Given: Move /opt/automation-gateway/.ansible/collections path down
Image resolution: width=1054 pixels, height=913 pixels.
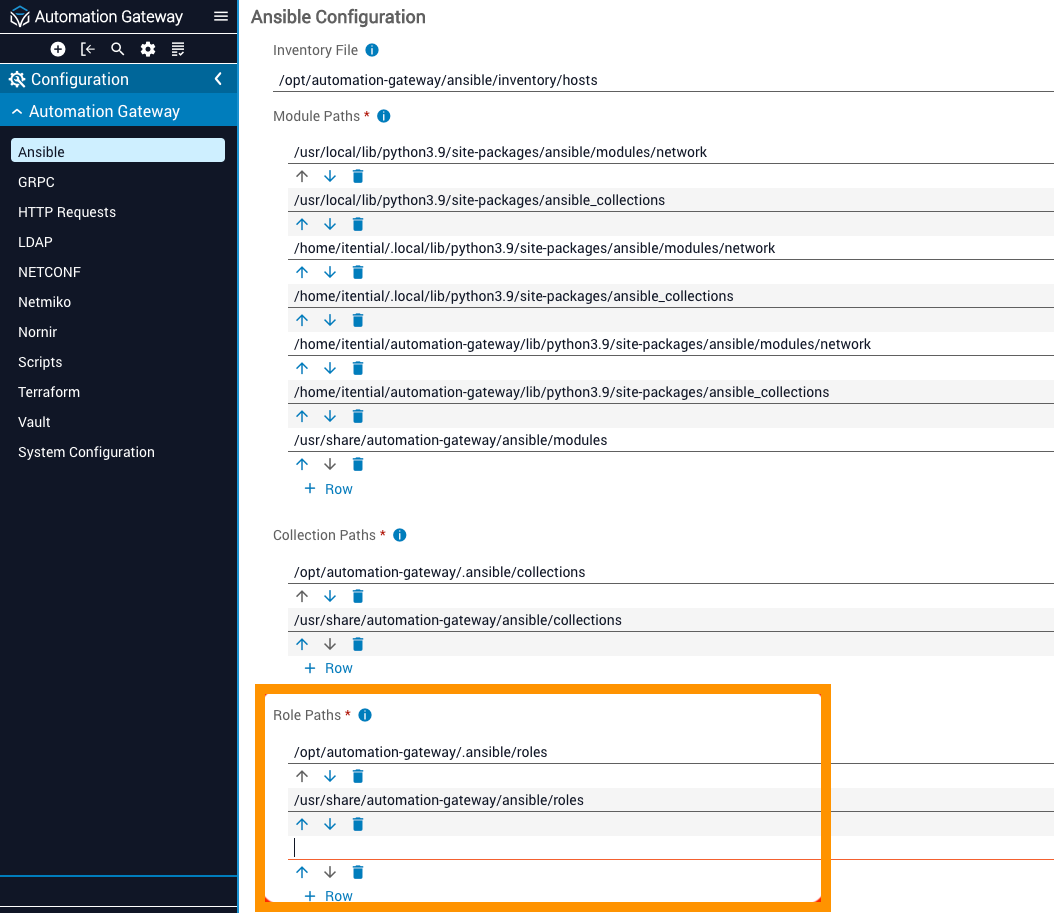Looking at the screenshot, I should click(330, 596).
